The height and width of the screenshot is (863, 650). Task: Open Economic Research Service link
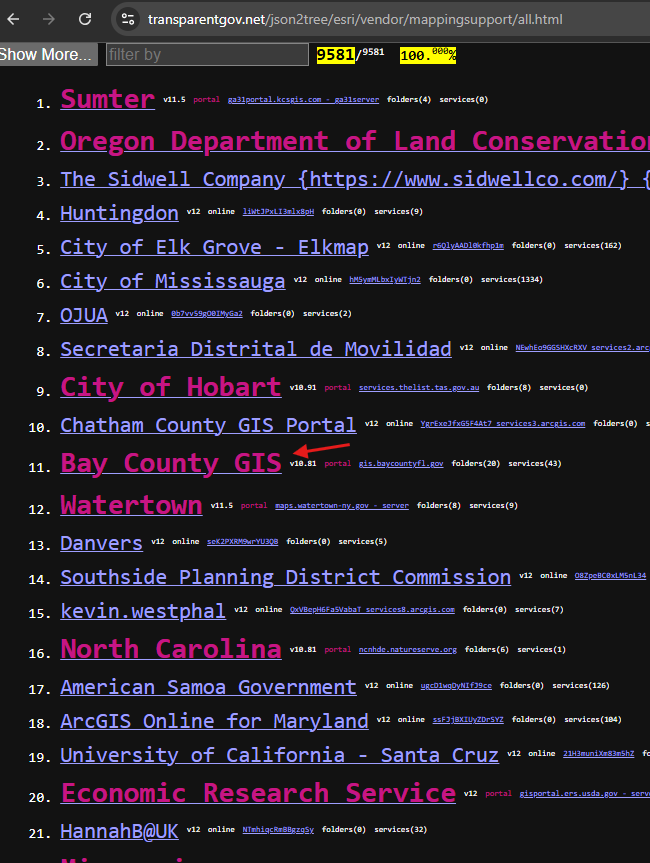(x=258, y=793)
